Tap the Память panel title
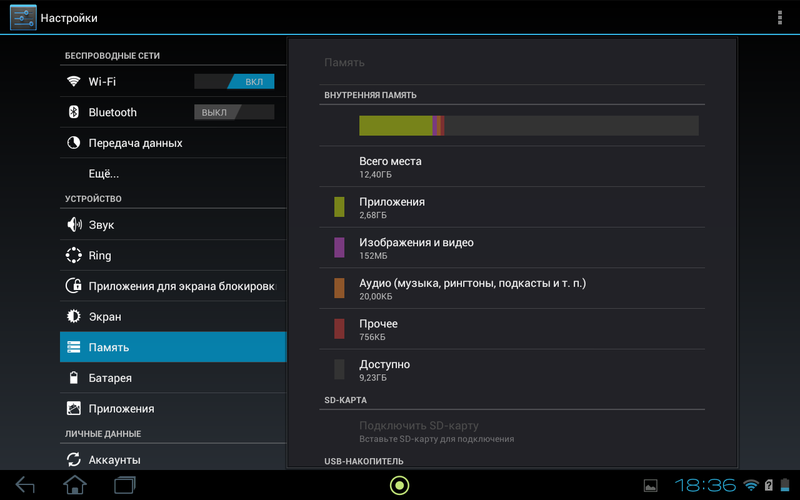 point(344,63)
